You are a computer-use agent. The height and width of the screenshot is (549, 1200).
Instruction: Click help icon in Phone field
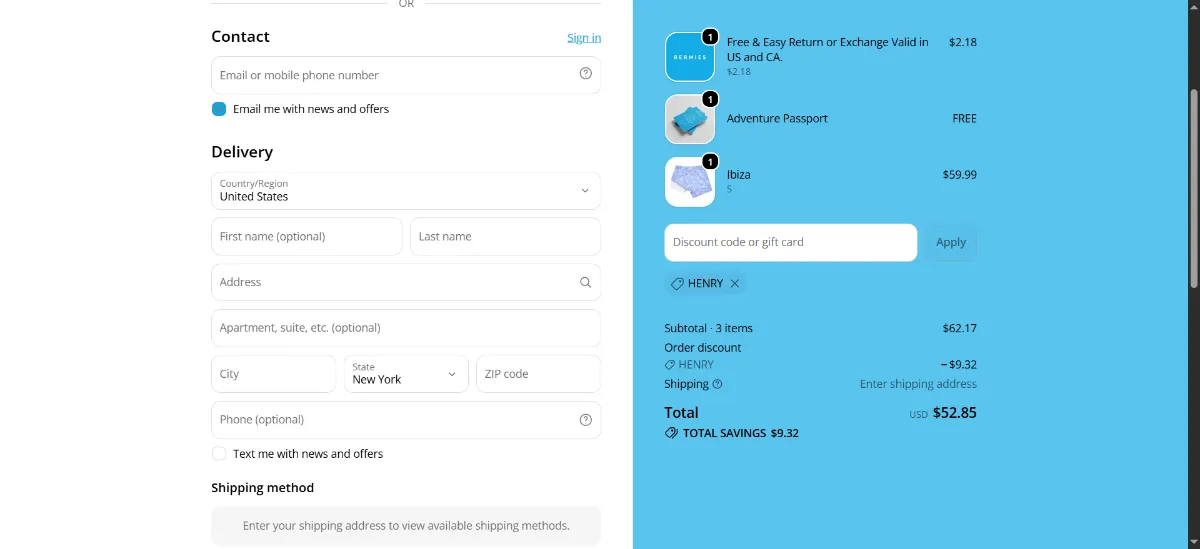point(586,420)
